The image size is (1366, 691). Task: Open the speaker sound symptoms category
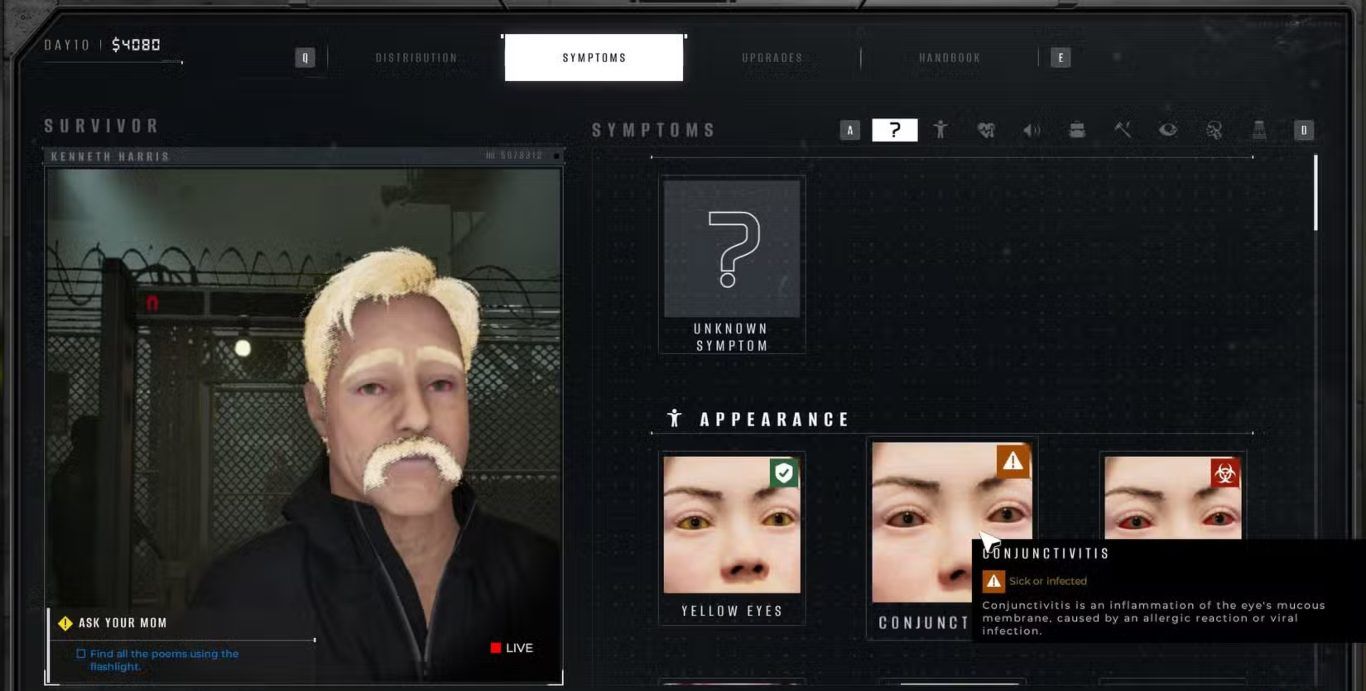[x=1031, y=130]
